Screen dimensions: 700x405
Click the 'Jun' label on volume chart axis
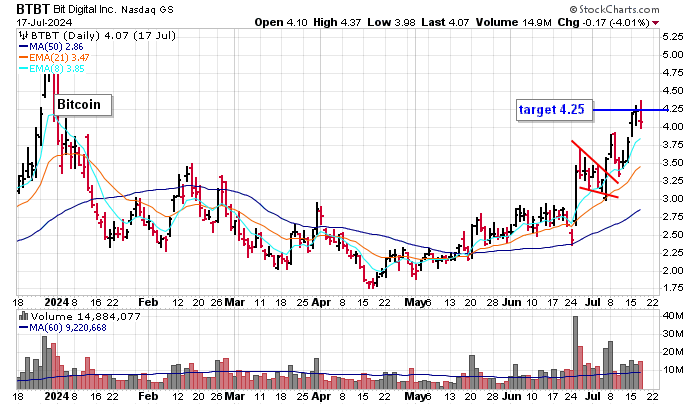pos(512,396)
